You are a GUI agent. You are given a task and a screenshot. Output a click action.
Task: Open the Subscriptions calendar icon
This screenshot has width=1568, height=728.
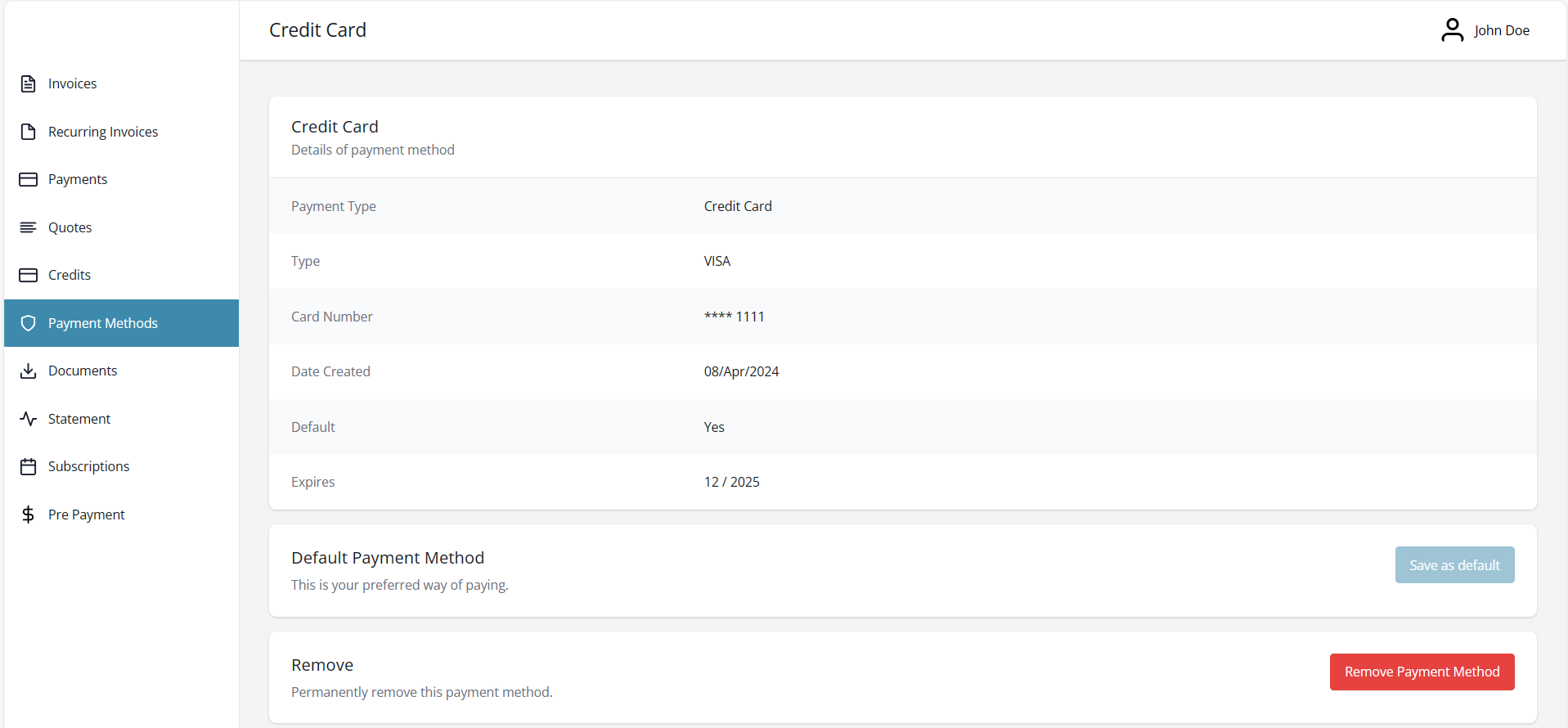click(x=29, y=465)
